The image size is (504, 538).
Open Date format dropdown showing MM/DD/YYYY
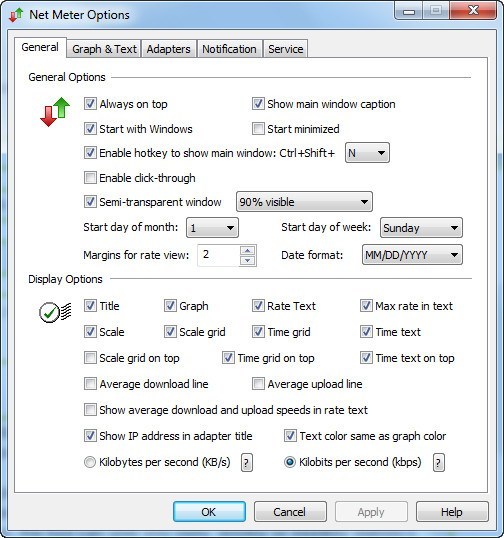pyautogui.click(x=412, y=255)
